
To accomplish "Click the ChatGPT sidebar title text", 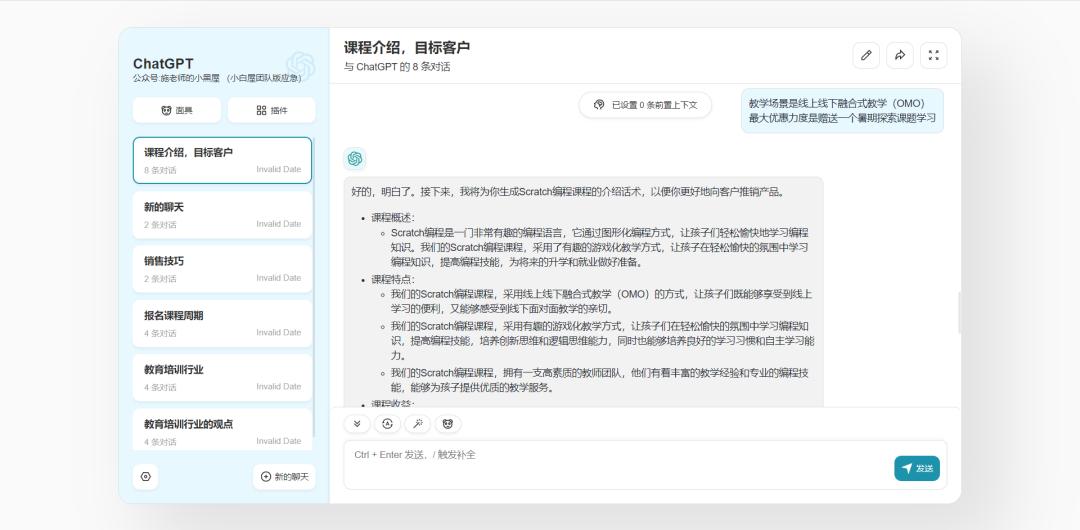I will pos(163,64).
